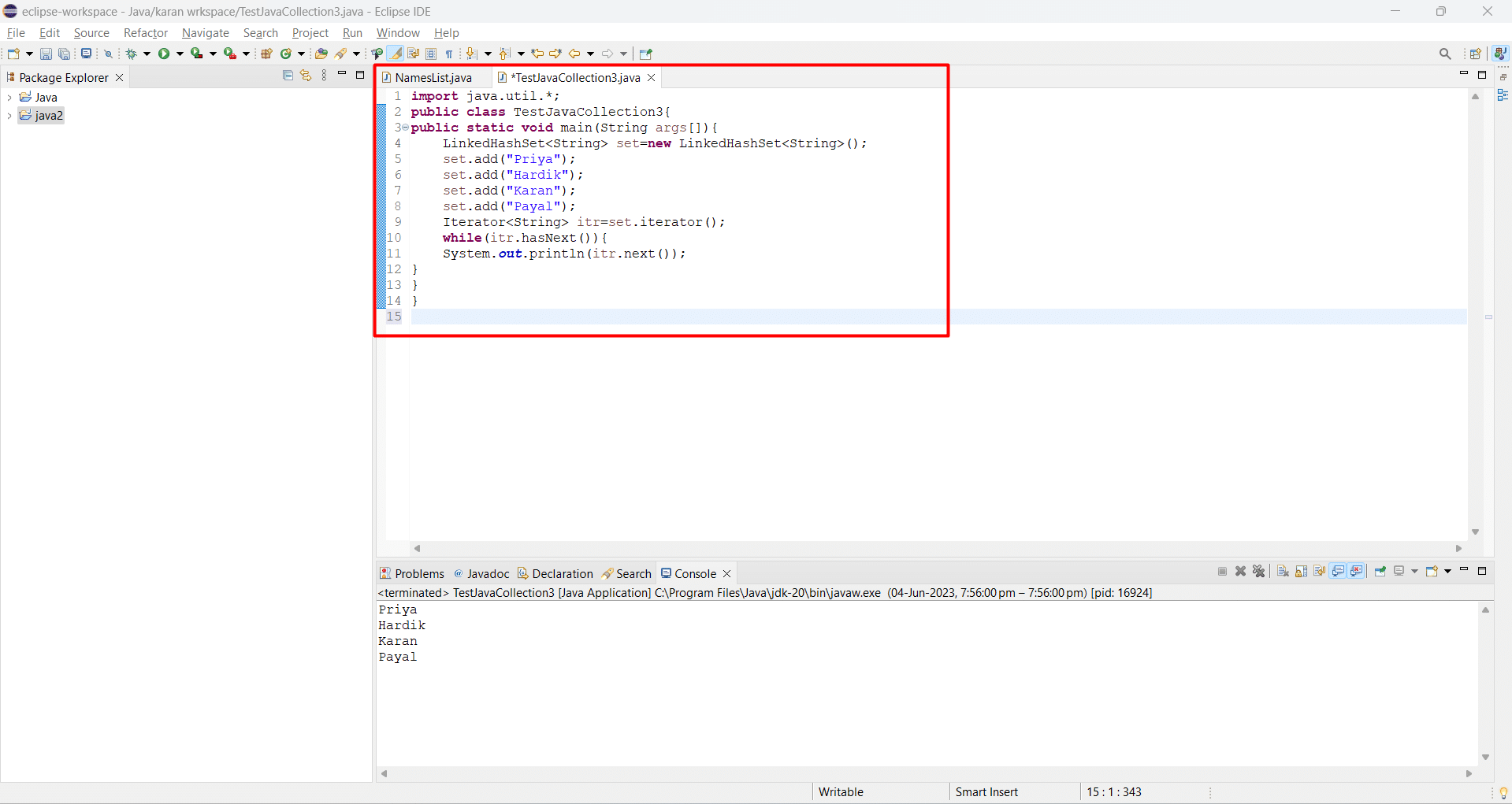Toggle Skip All Breakpoints
This screenshot has height=804, width=1512.
tap(109, 54)
